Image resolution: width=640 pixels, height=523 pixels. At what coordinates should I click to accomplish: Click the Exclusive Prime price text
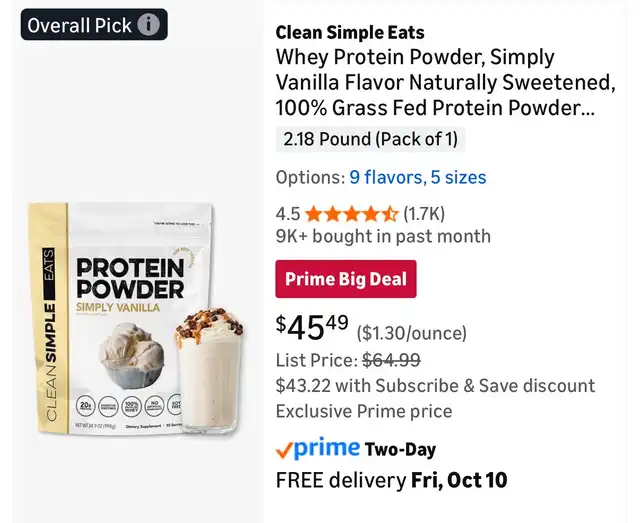(363, 410)
